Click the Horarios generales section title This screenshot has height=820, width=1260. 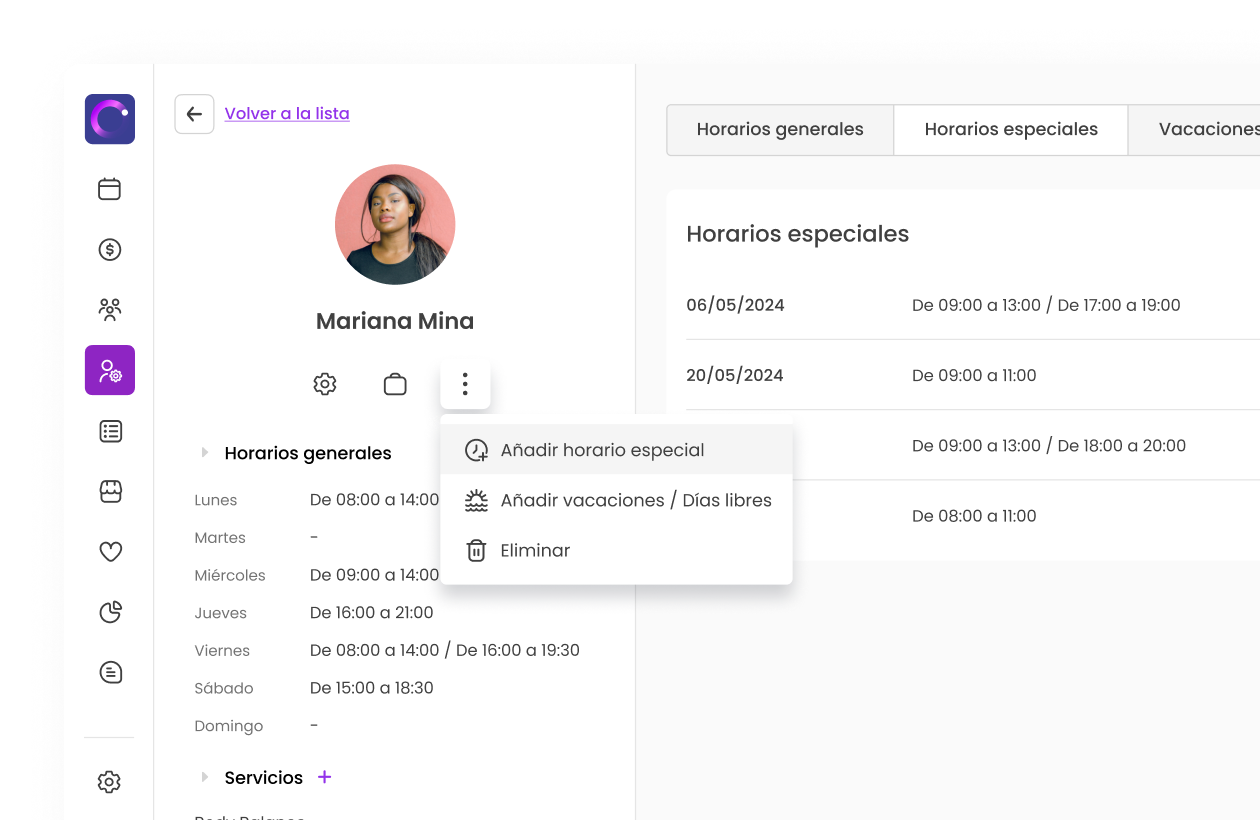point(308,453)
